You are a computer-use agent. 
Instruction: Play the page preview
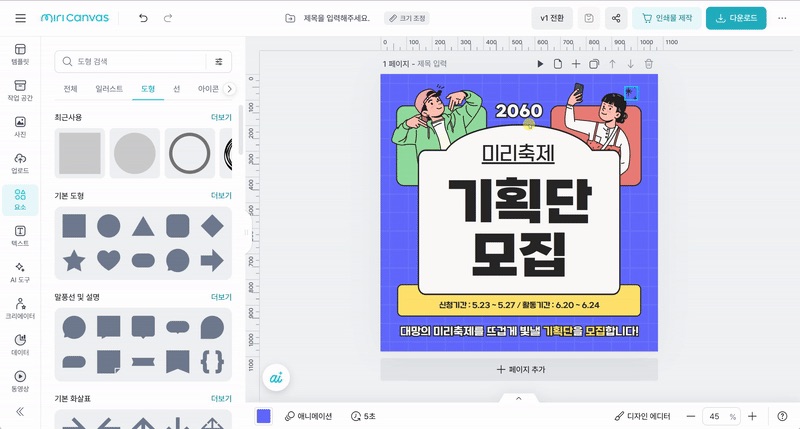point(540,64)
